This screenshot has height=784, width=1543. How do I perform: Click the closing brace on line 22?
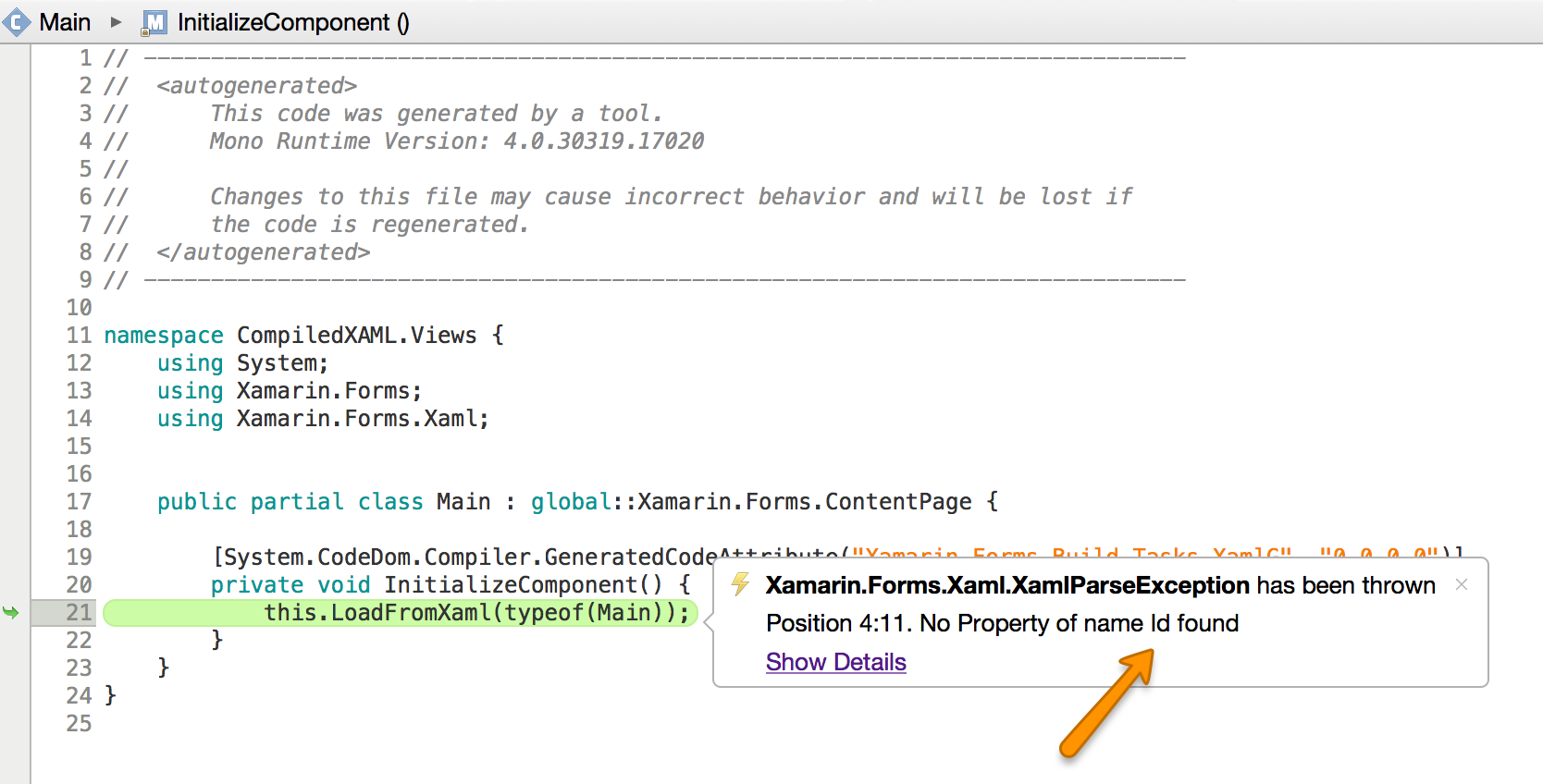click(x=217, y=640)
